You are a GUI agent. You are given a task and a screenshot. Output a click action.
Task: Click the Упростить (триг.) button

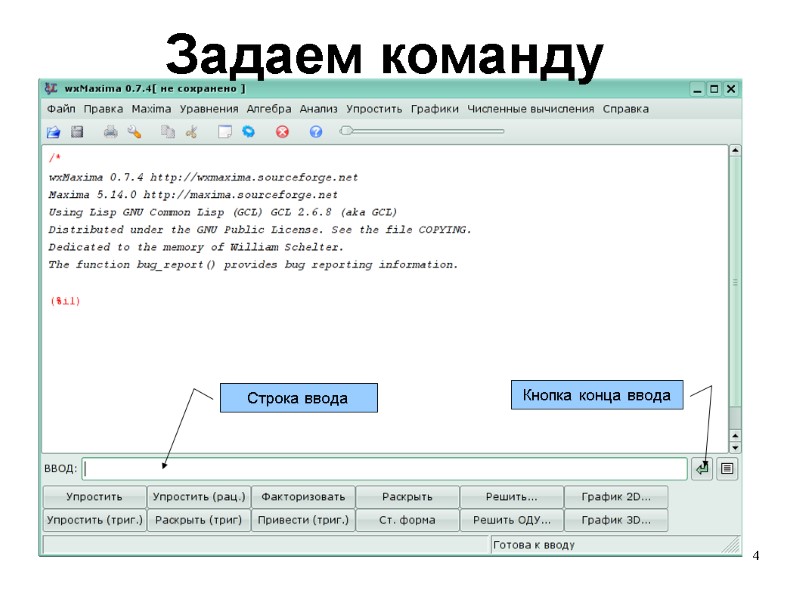click(x=94, y=520)
